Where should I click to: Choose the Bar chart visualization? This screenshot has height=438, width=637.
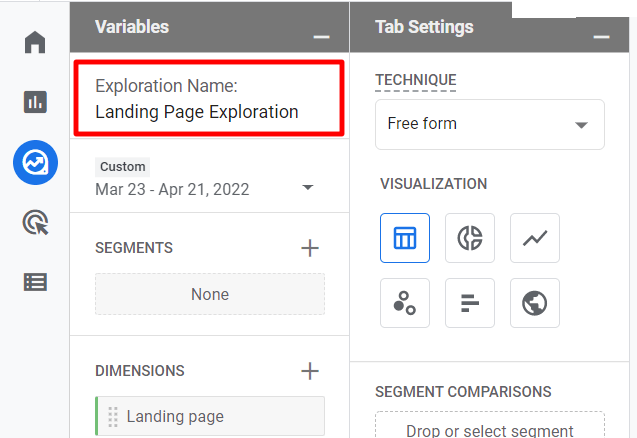470,303
